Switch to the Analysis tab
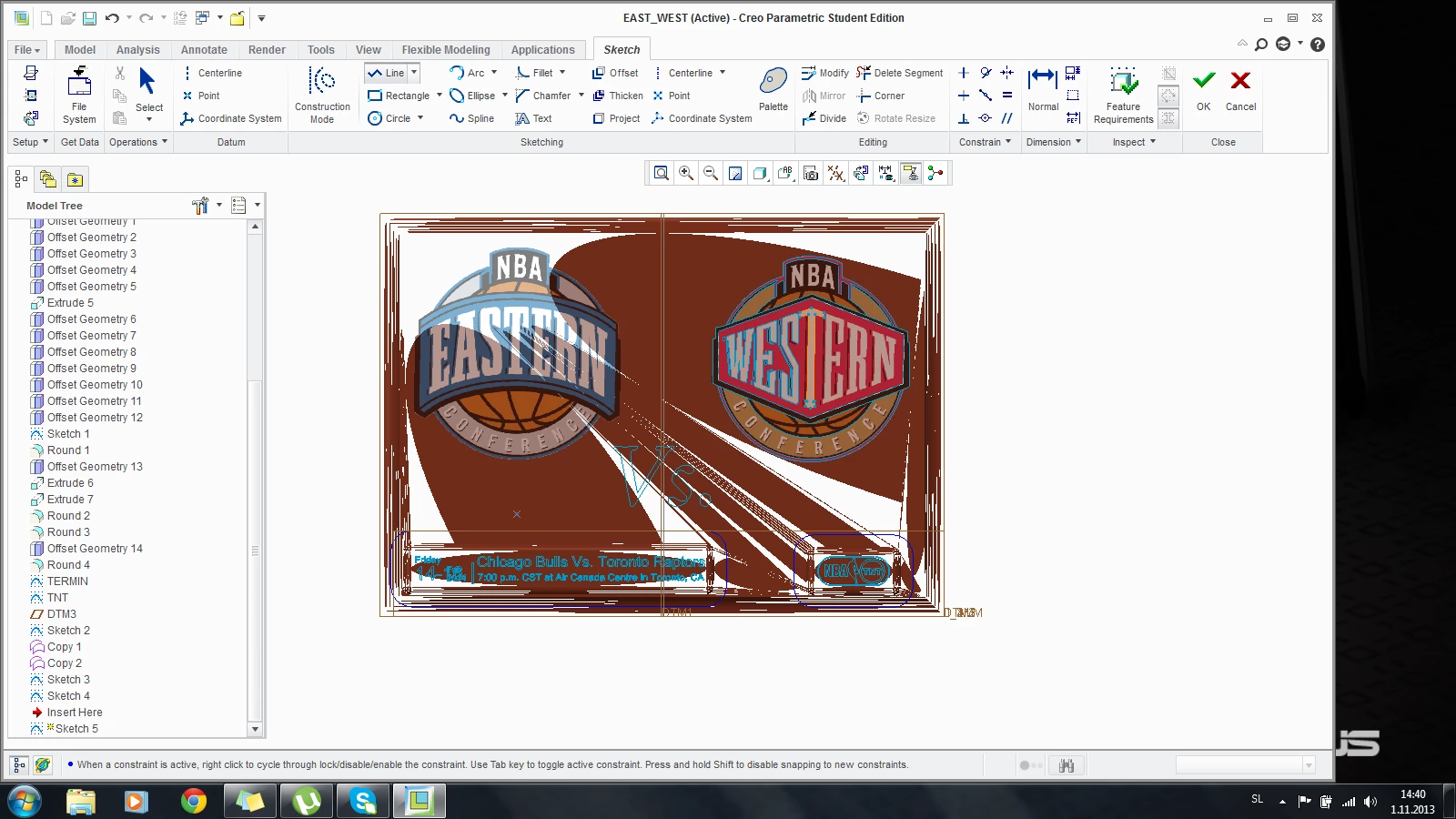 click(138, 50)
